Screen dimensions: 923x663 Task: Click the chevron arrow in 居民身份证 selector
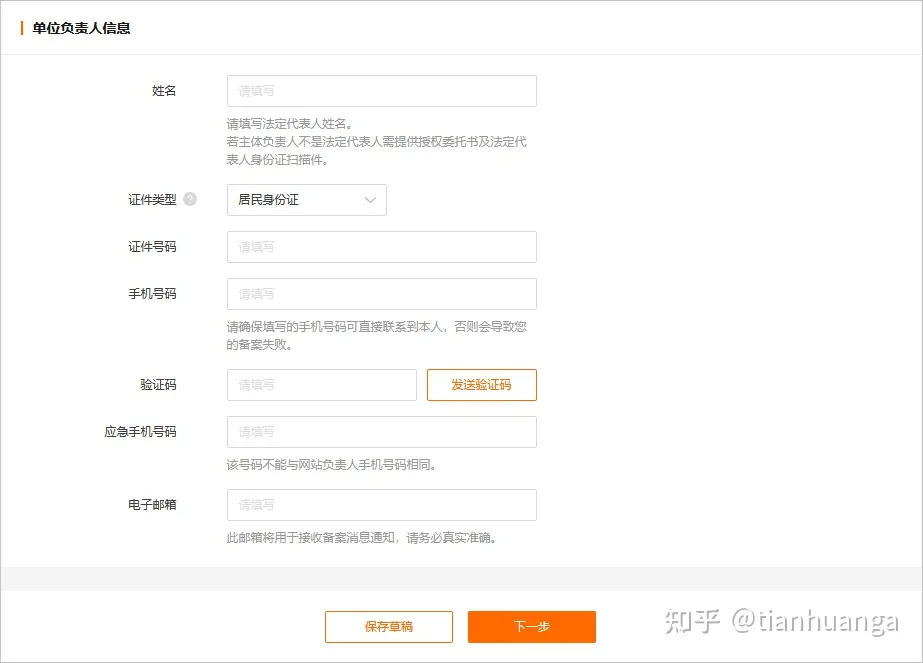pos(370,200)
